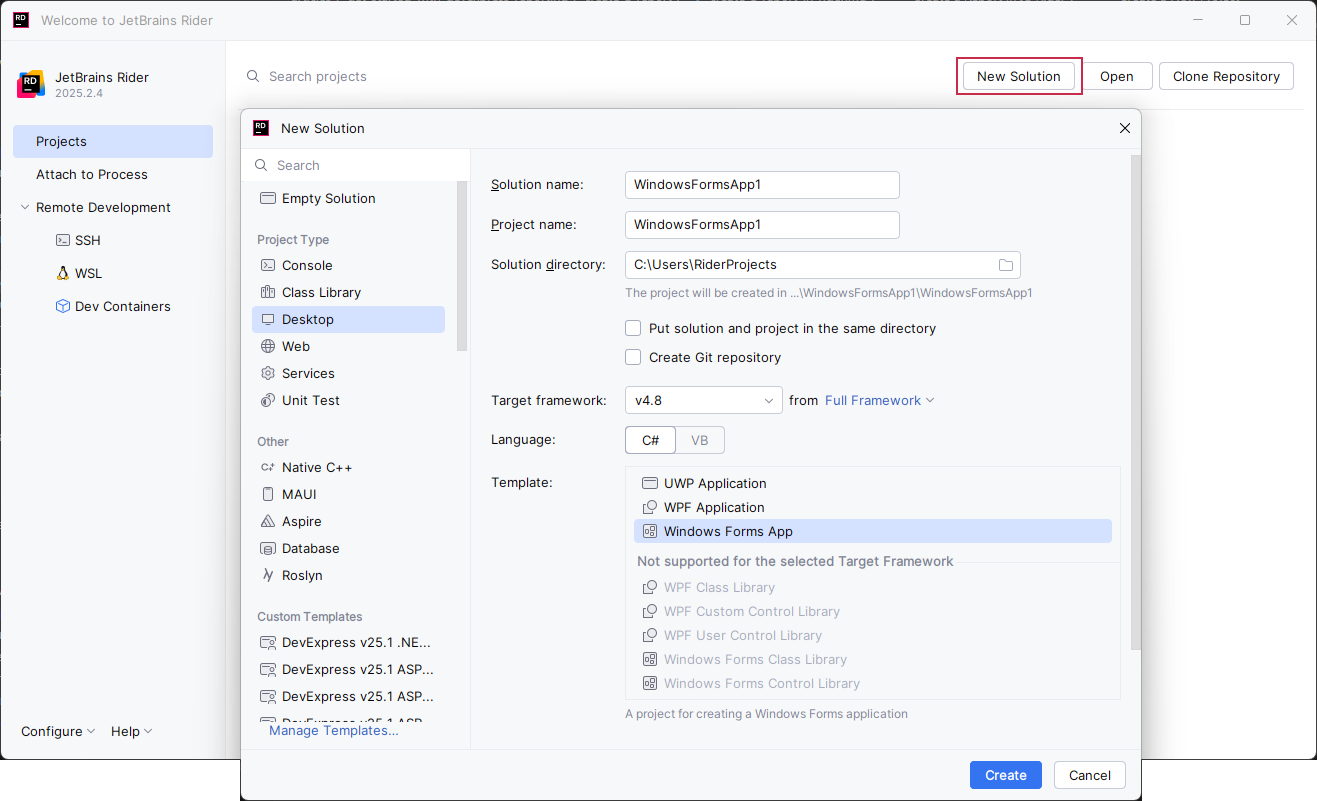This screenshot has height=801, width=1317.
Task: Enable Create Git repository
Action: 633,357
